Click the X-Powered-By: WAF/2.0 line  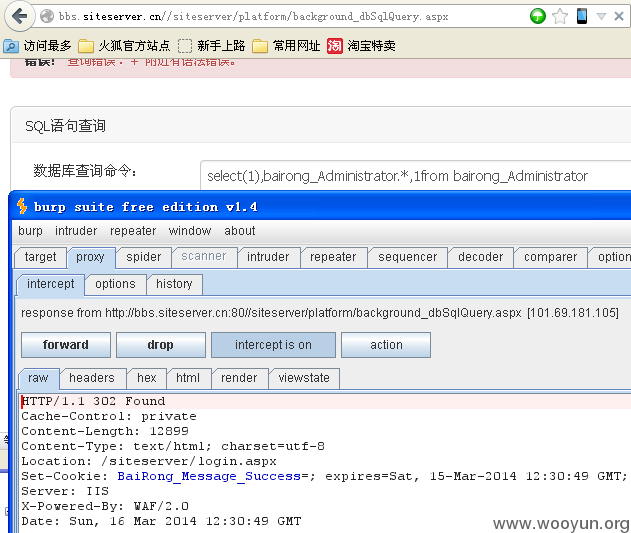tap(105, 506)
